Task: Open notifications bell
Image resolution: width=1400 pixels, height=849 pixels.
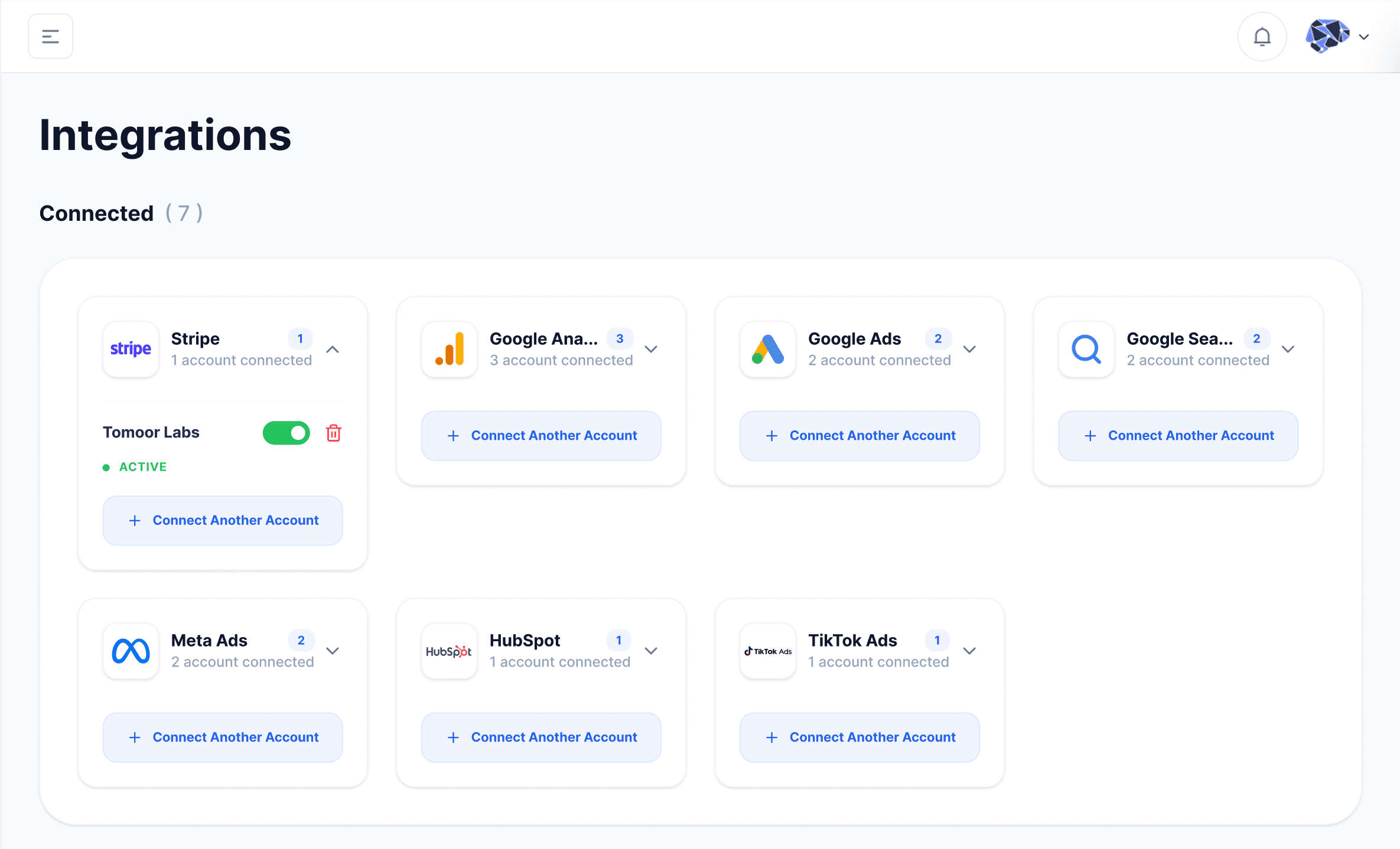Action: click(x=1262, y=37)
